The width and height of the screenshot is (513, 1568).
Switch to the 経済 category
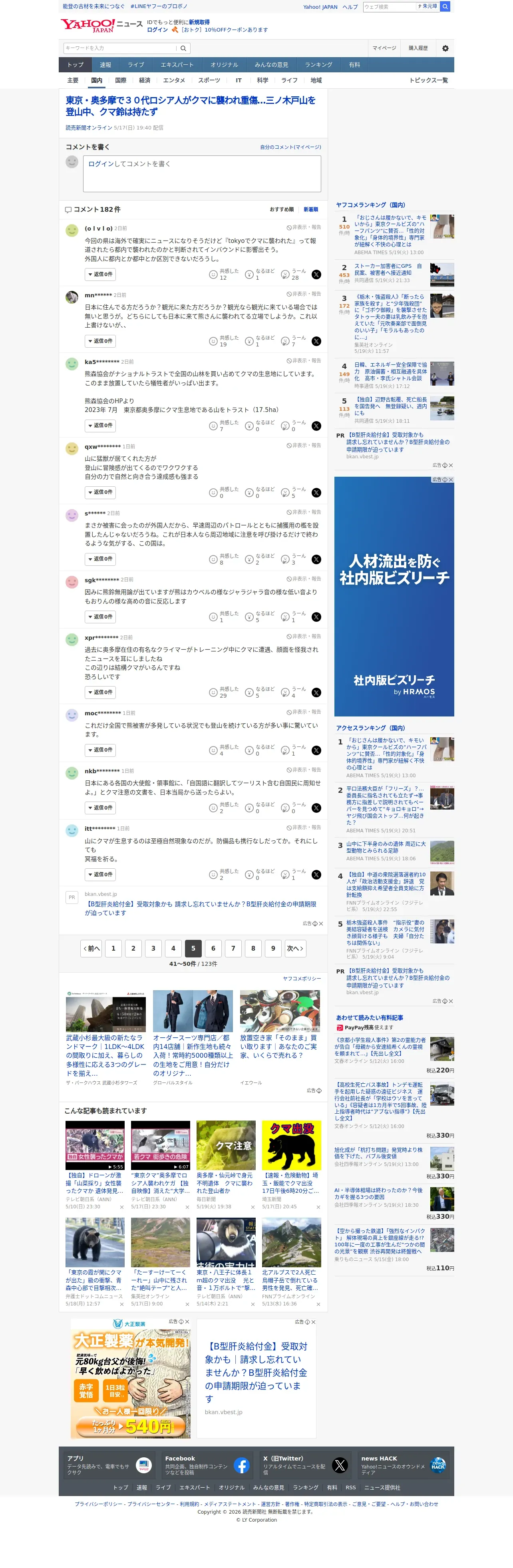click(x=145, y=80)
